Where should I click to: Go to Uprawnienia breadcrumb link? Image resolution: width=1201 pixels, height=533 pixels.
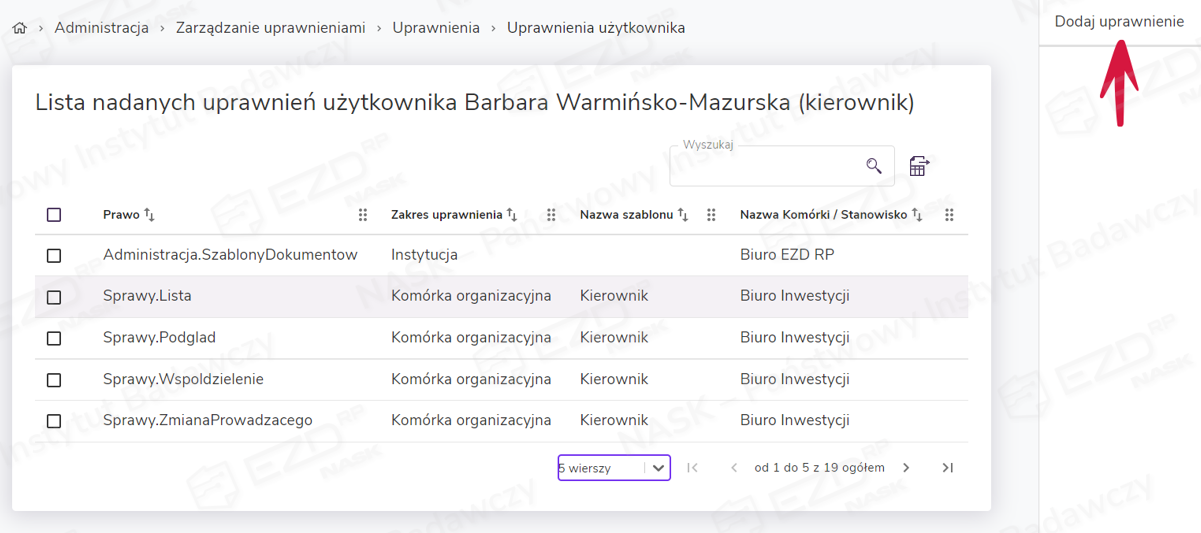coord(435,28)
